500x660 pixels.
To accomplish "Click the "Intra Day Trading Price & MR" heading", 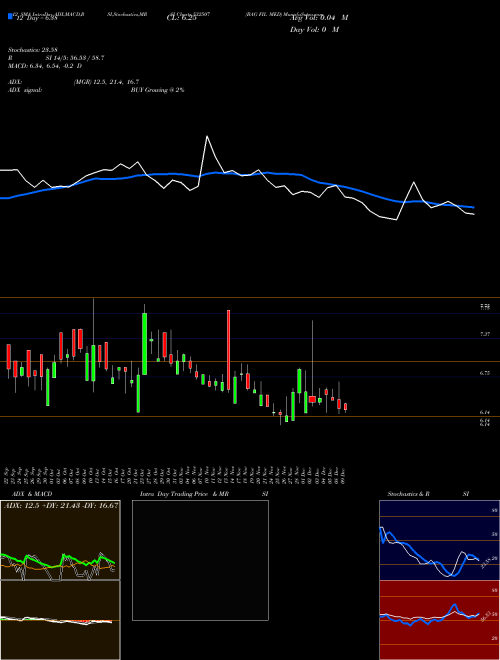I will pyautogui.click(x=185, y=494).
